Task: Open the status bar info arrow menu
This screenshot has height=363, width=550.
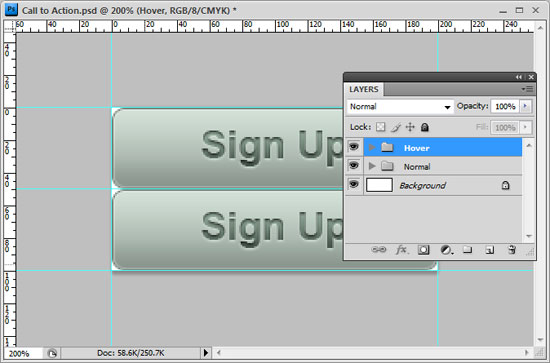Action: tap(206, 352)
